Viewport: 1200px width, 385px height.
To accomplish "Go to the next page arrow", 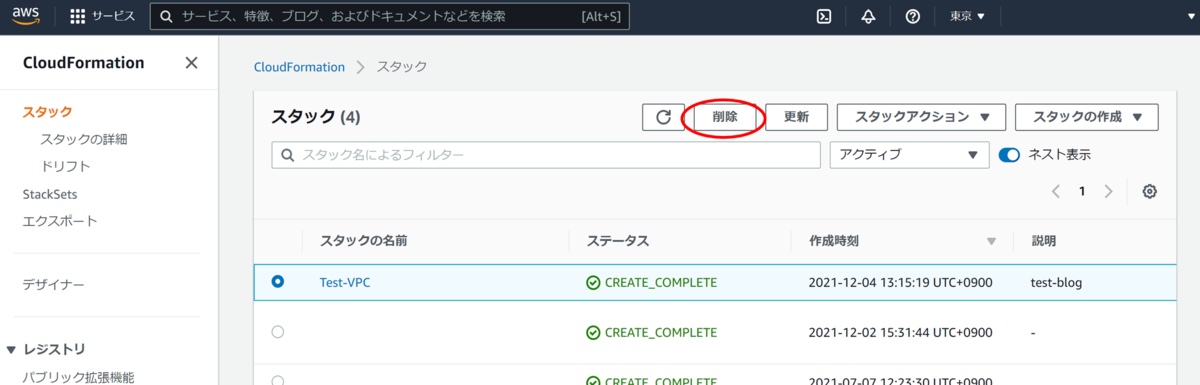I will 1108,192.
